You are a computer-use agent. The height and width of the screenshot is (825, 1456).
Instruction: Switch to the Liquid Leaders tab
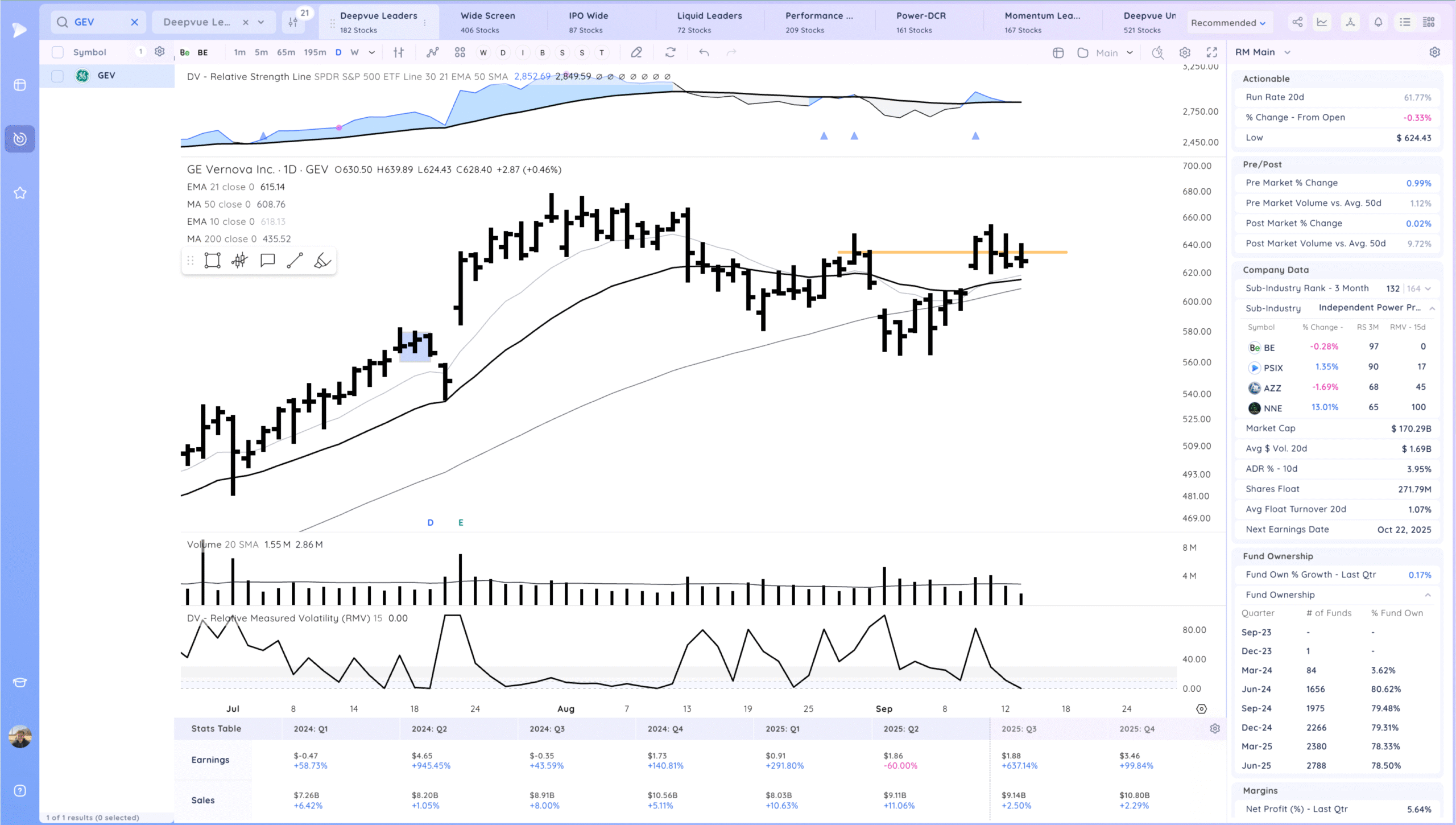pyautogui.click(x=709, y=22)
